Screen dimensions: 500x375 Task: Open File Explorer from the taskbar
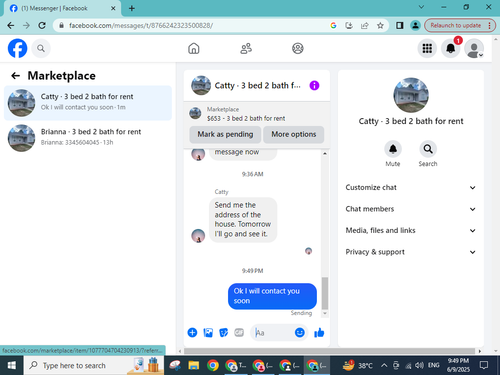pyautogui.click(x=194, y=366)
